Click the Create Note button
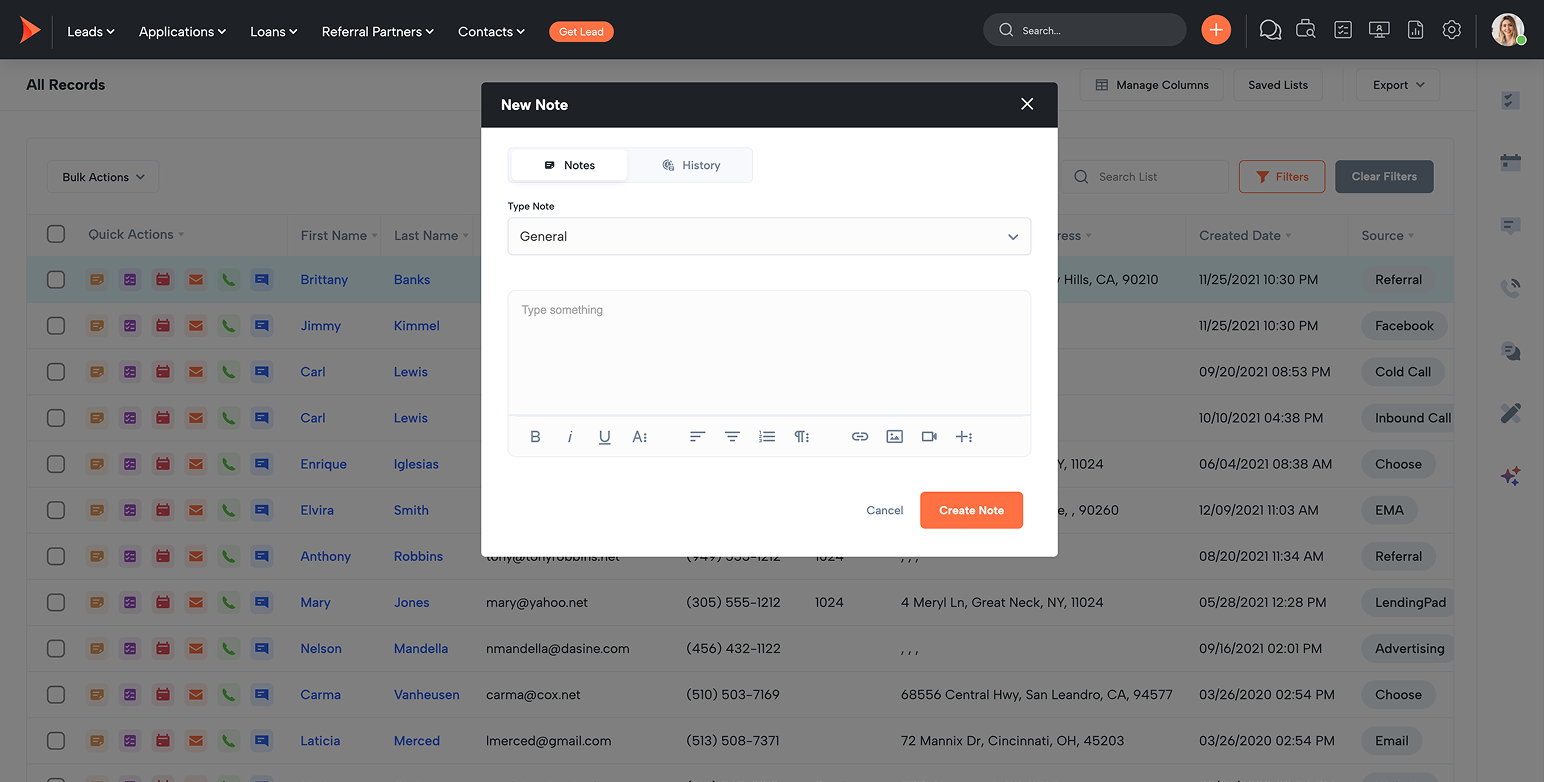Viewport: 1544px width, 782px height. [x=971, y=510]
